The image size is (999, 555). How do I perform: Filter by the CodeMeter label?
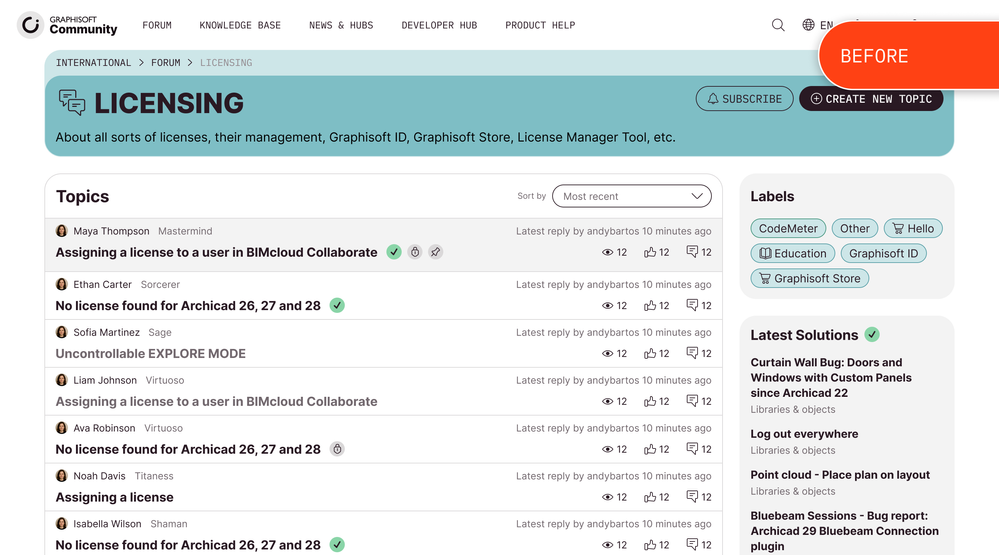point(788,228)
